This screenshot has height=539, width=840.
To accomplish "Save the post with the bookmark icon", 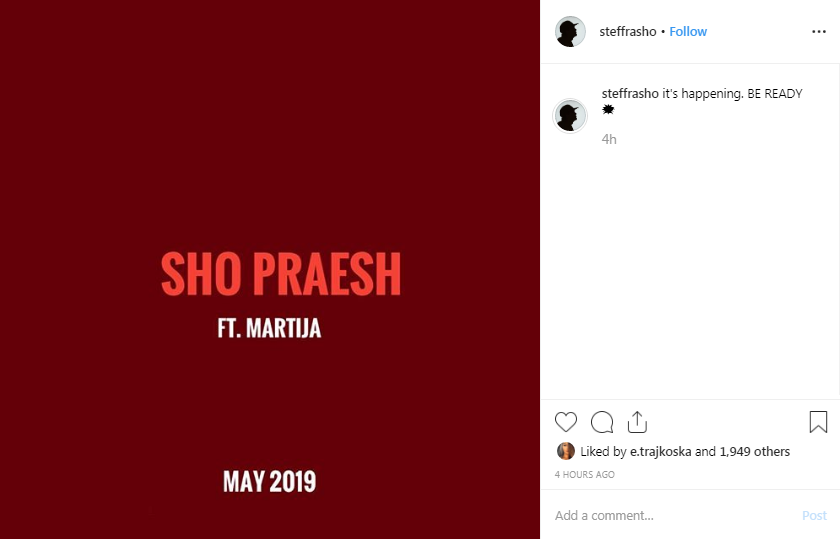I will [x=818, y=422].
